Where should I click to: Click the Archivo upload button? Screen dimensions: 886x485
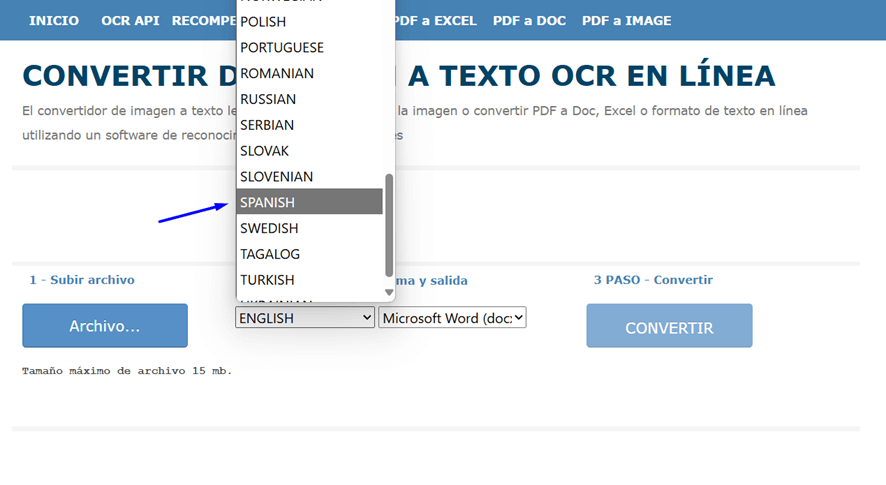[x=105, y=326]
